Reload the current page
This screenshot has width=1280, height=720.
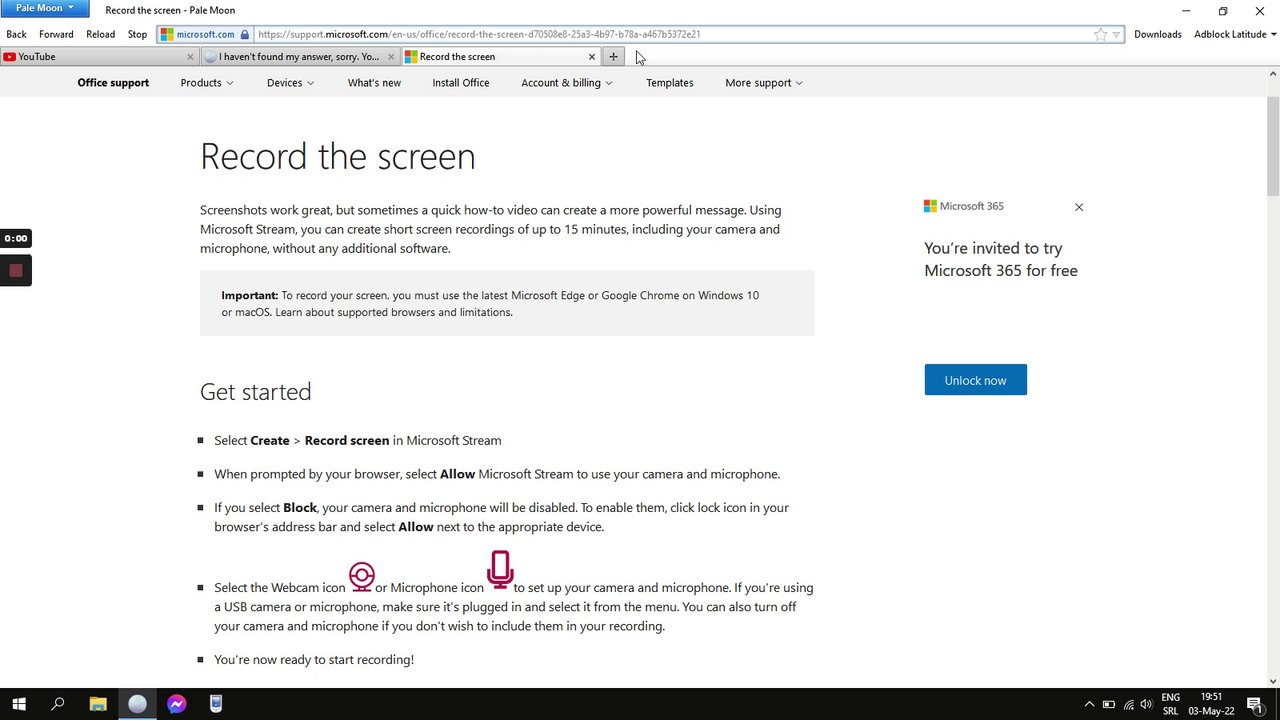(100, 34)
